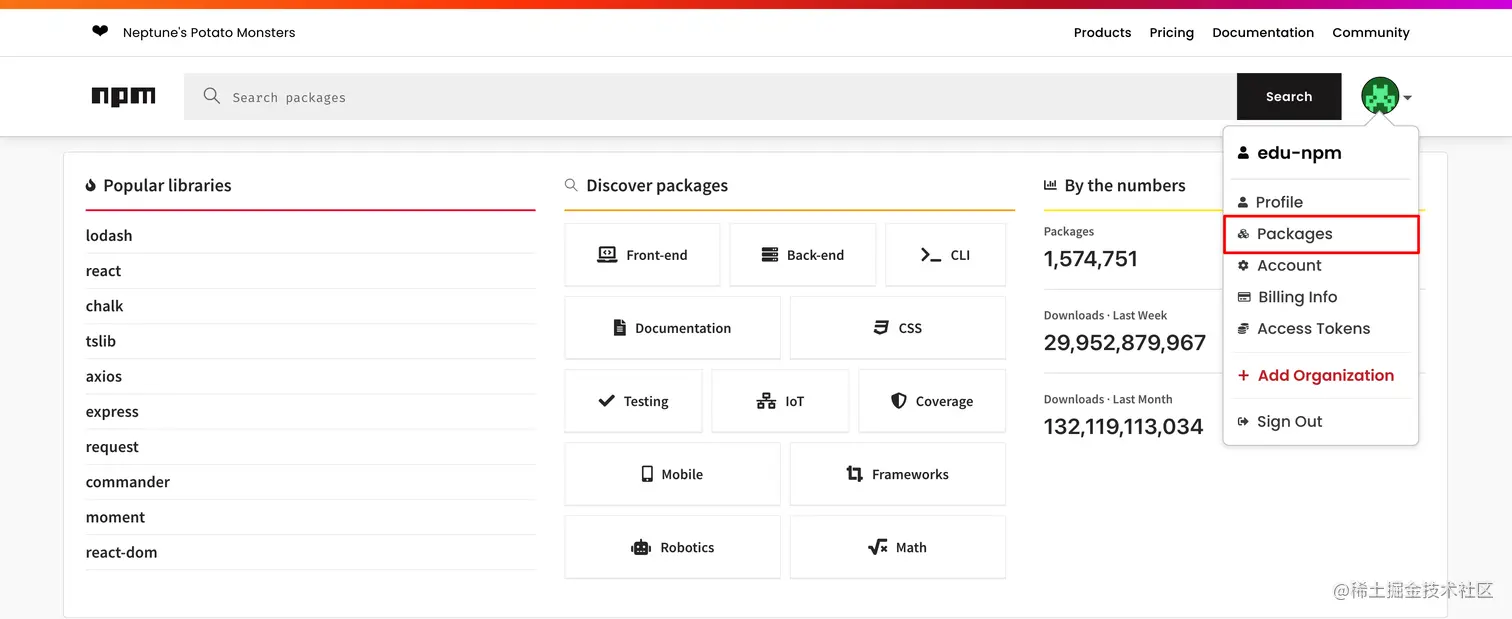Click the Profile person icon
The width and height of the screenshot is (1512, 619).
[x=1243, y=202]
